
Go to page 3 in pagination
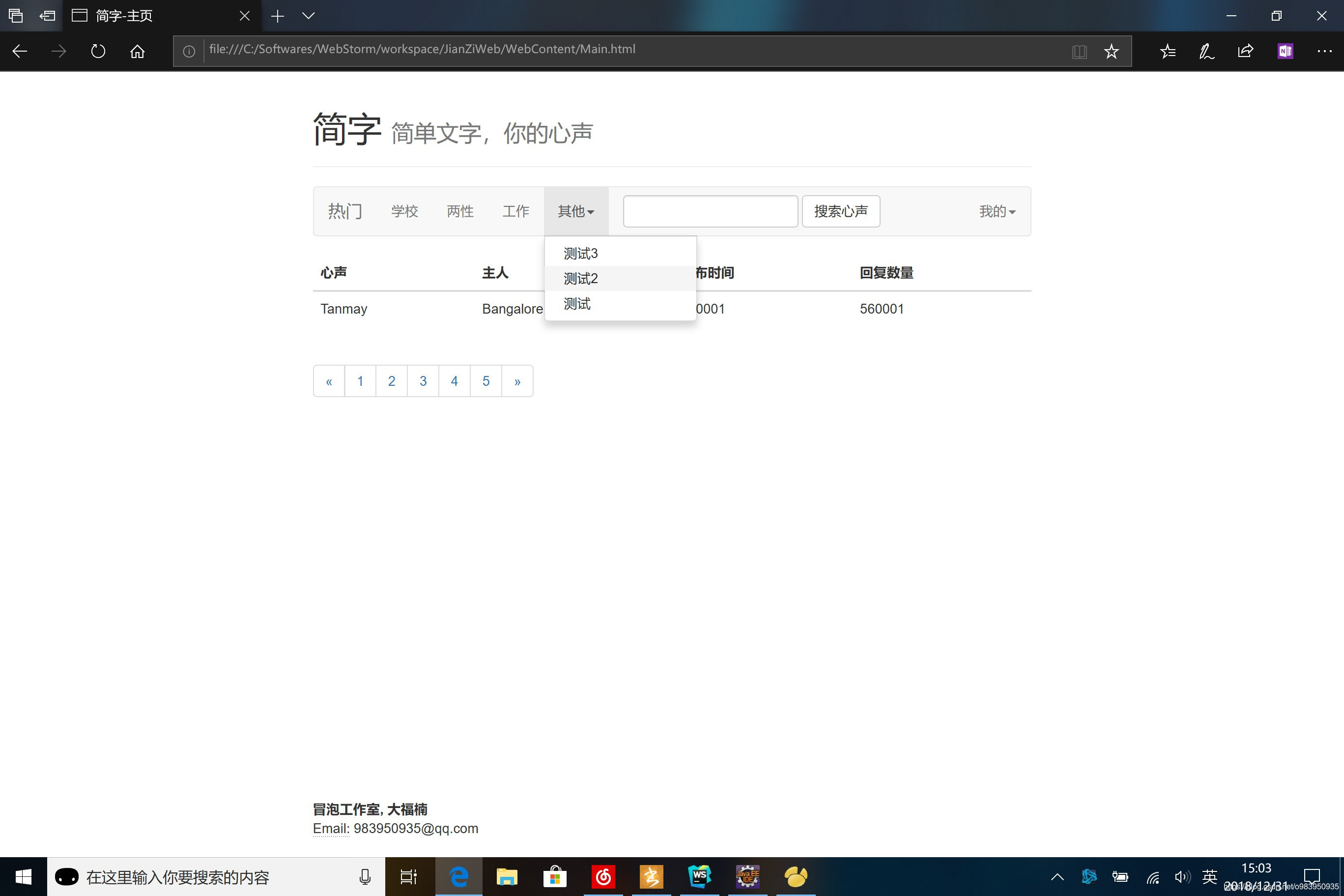(423, 380)
